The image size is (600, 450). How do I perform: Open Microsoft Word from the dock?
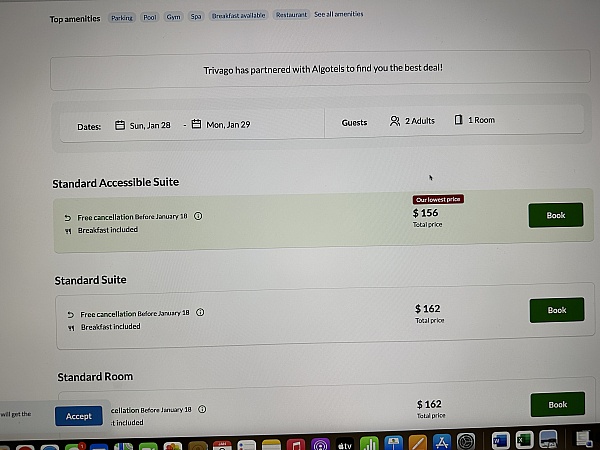[x=501, y=442]
